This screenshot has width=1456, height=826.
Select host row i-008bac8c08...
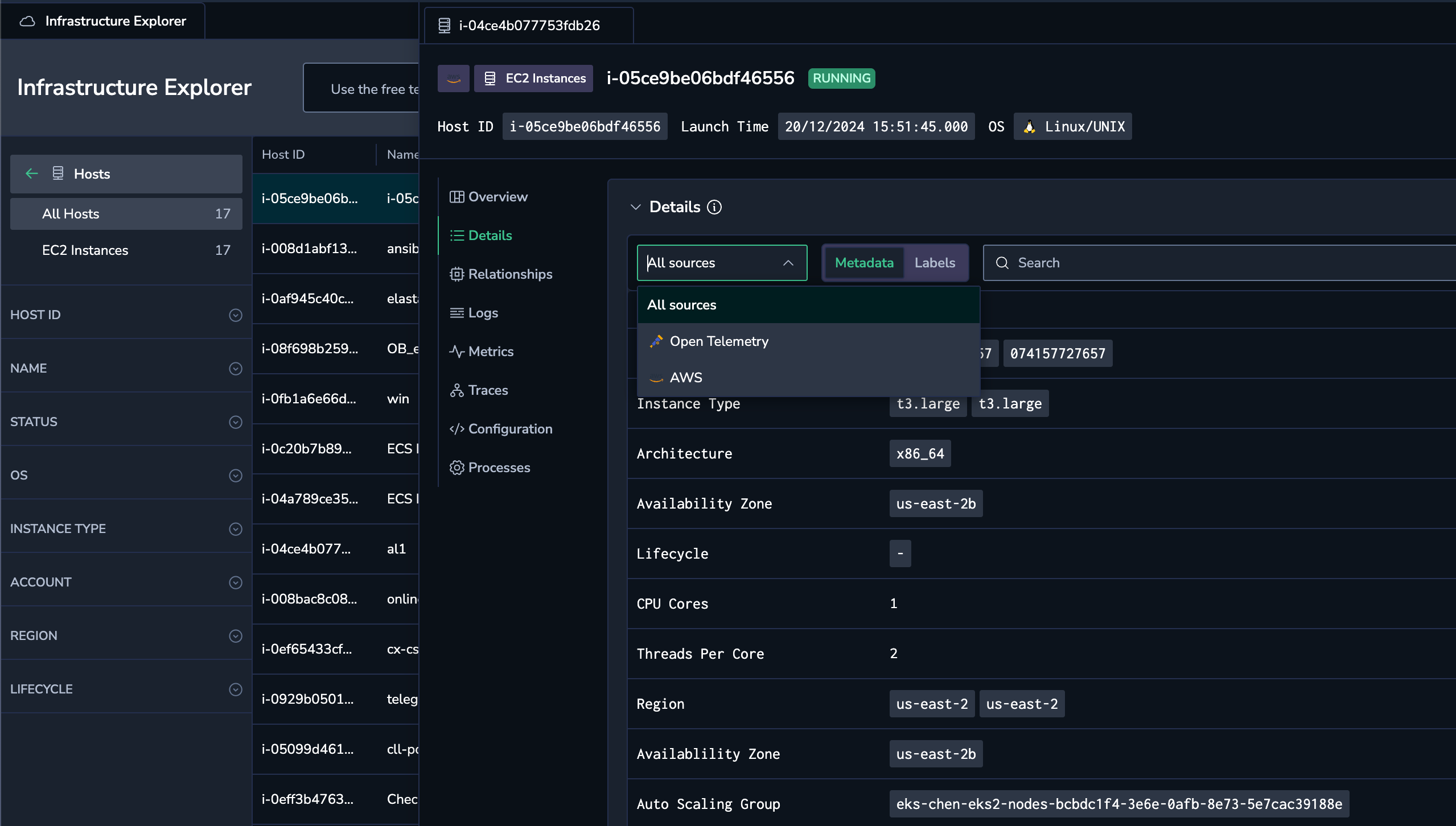pos(336,599)
